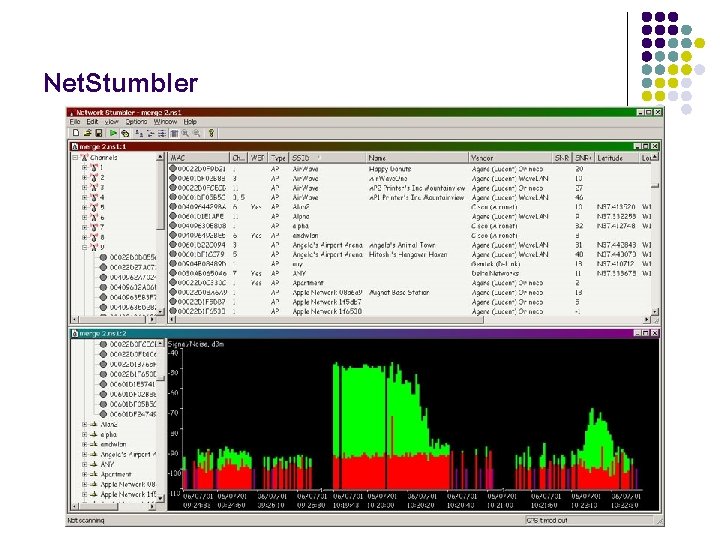Collapse the Channels tree root node

pos(75,158)
